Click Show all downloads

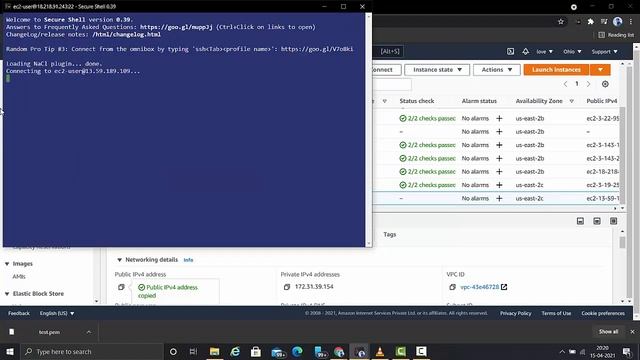pyautogui.click(x=608, y=331)
